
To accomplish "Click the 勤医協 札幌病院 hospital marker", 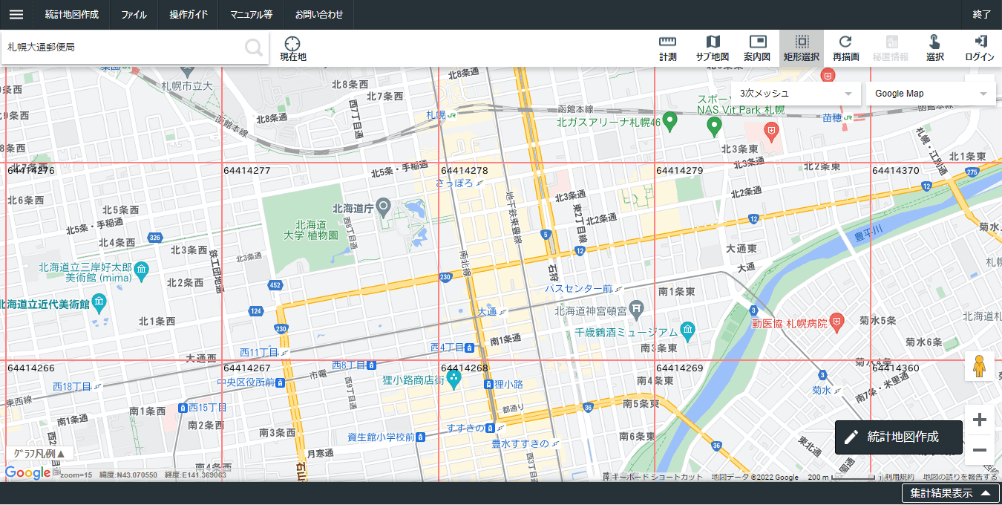I will click(x=836, y=321).
